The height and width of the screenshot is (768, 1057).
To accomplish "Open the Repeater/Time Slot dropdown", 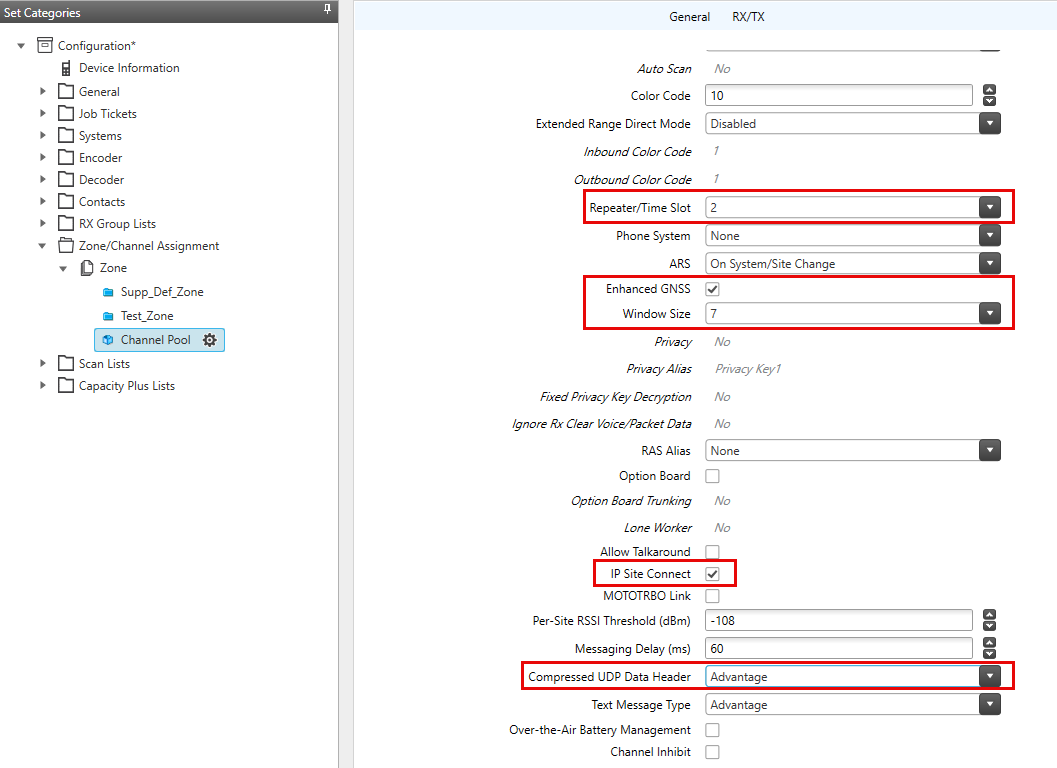I will (x=988, y=207).
